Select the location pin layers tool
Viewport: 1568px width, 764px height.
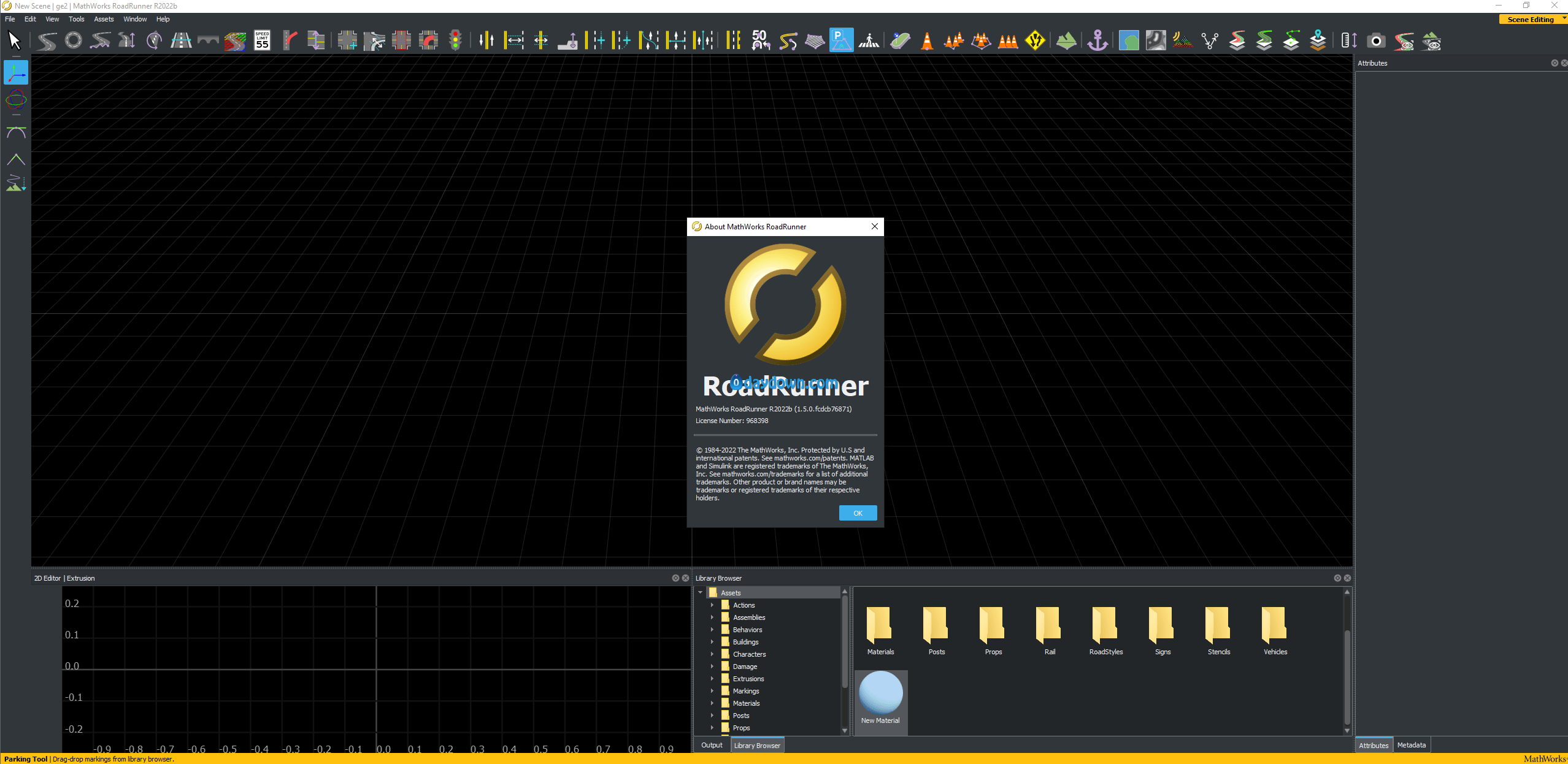tap(1318, 41)
